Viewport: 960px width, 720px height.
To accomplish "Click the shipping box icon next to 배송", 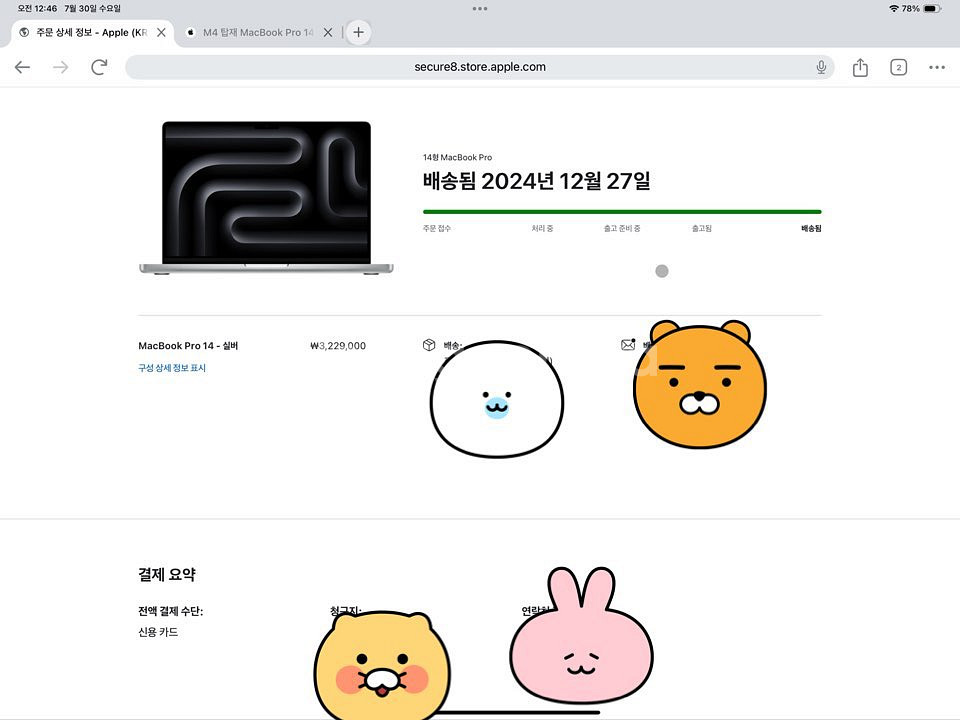I will pos(429,345).
